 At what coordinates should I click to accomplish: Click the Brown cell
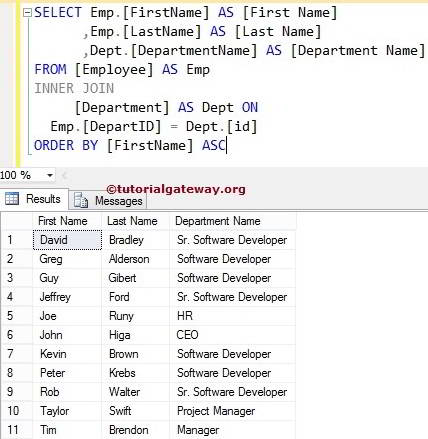pyautogui.click(x=136, y=354)
